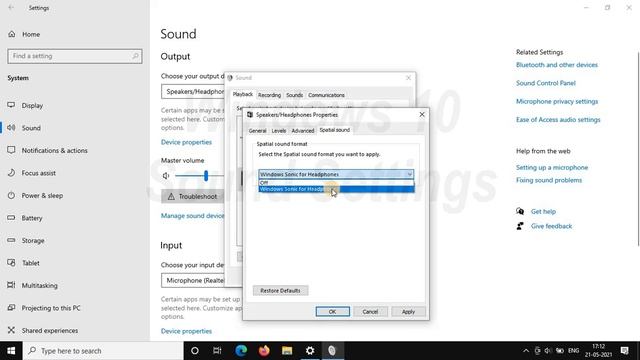
Task: Click the Settings page scrollbar
Action: point(638,149)
